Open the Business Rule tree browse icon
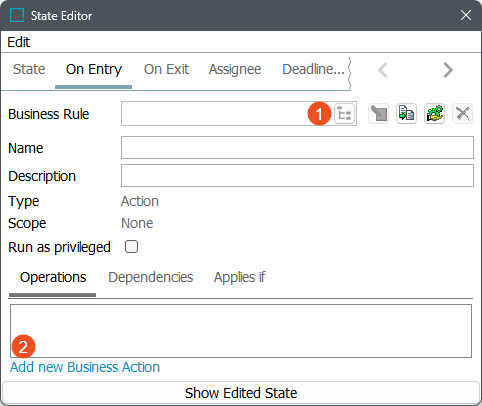 coord(344,114)
